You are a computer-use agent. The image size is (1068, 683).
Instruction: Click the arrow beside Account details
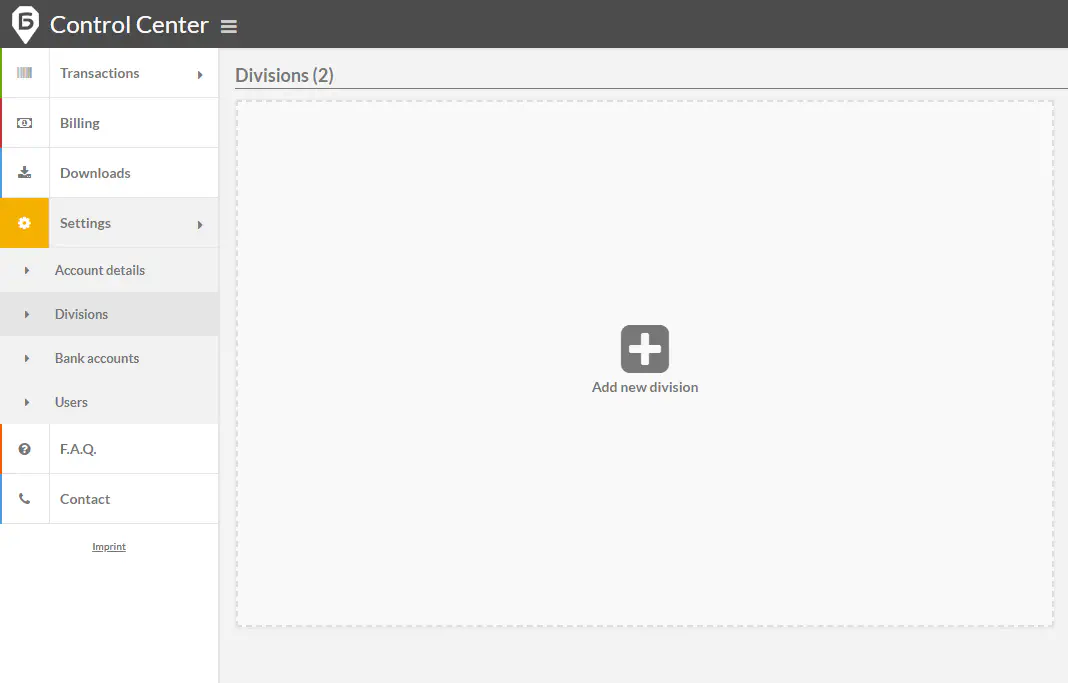click(x=27, y=270)
